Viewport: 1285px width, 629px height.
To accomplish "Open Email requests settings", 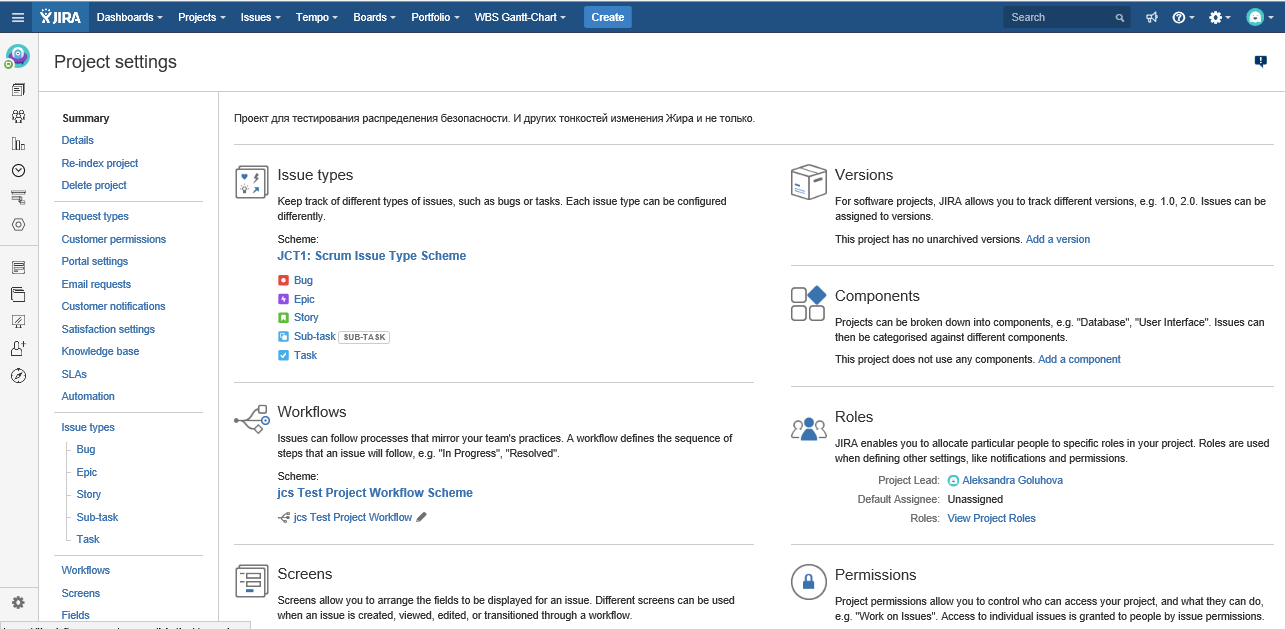I will 96,284.
